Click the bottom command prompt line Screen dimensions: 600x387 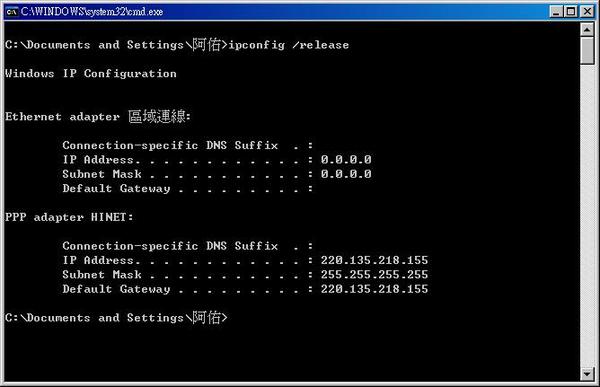(x=116, y=317)
